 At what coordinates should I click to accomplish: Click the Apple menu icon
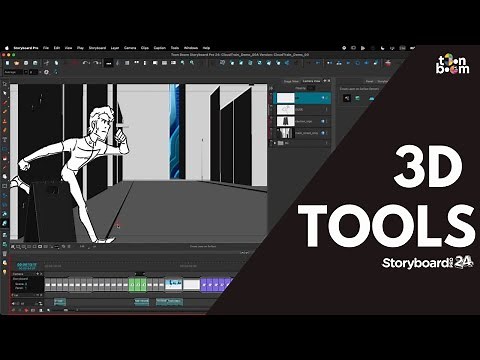click(7, 48)
